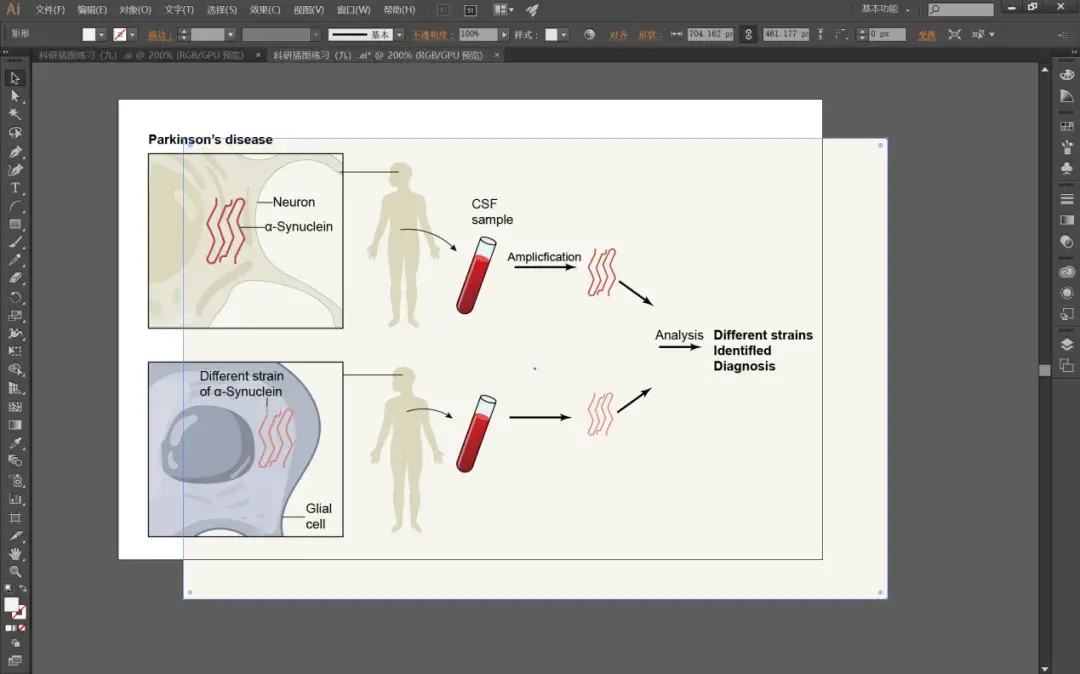The width and height of the screenshot is (1080, 674).
Task: Swap the fill and stroke colors
Action: (22, 588)
